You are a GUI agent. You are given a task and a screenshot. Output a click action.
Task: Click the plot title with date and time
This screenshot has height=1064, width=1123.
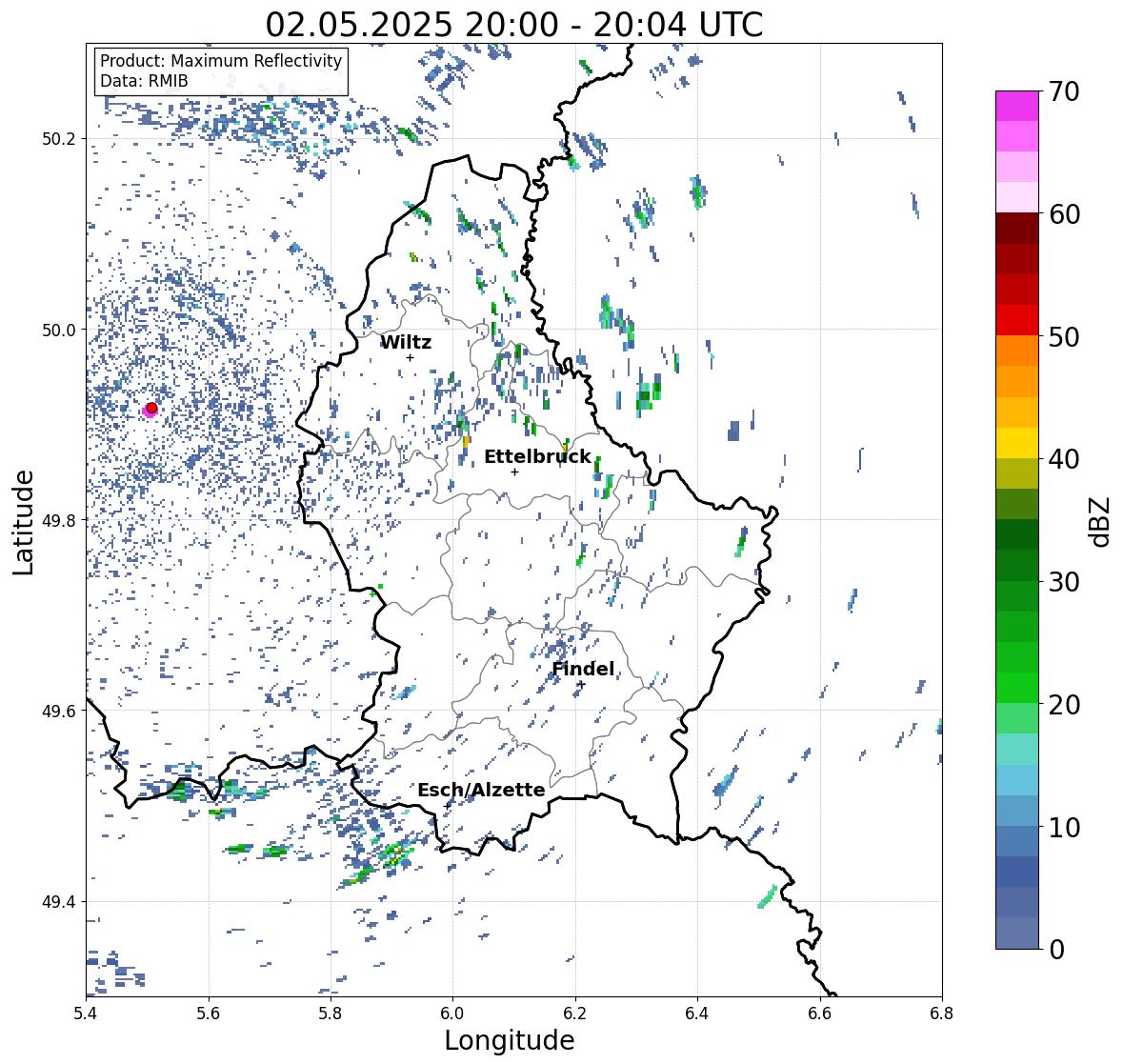514,25
